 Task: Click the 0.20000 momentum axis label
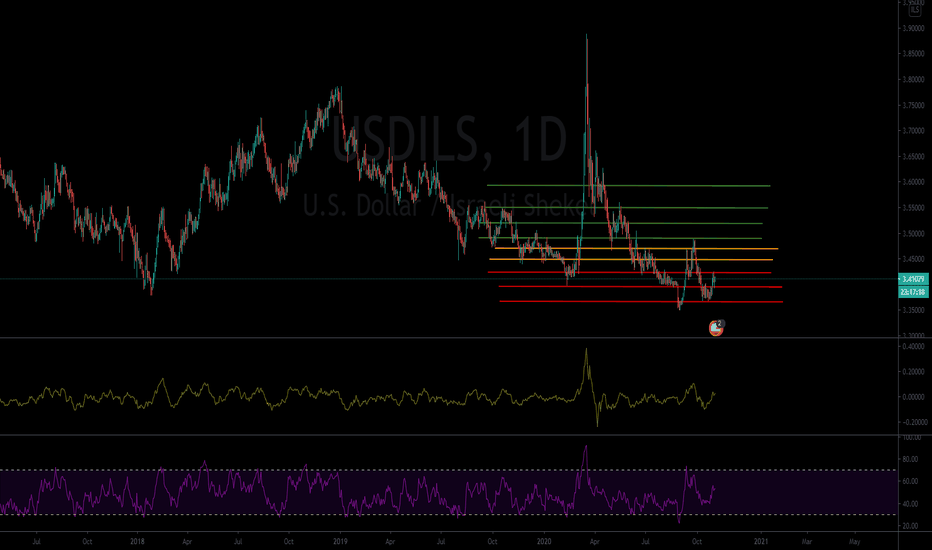point(914,372)
